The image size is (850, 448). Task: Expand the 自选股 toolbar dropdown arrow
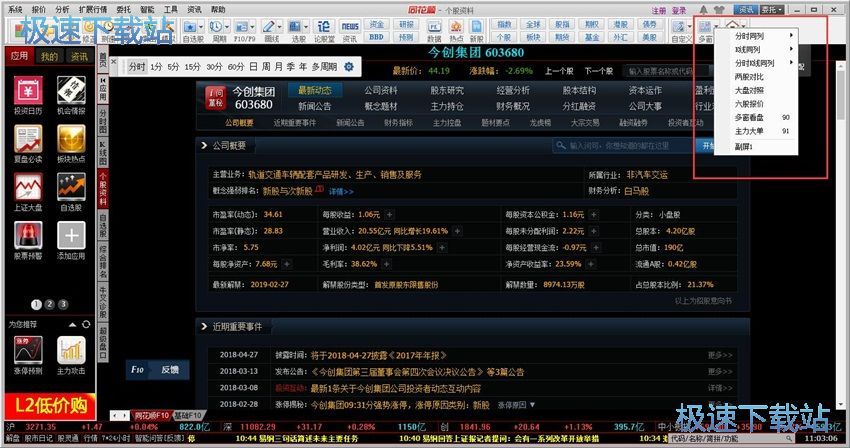click(201, 27)
